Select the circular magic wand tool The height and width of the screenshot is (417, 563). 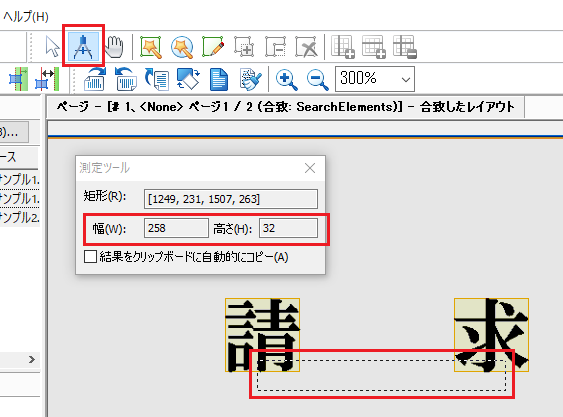click(182, 47)
